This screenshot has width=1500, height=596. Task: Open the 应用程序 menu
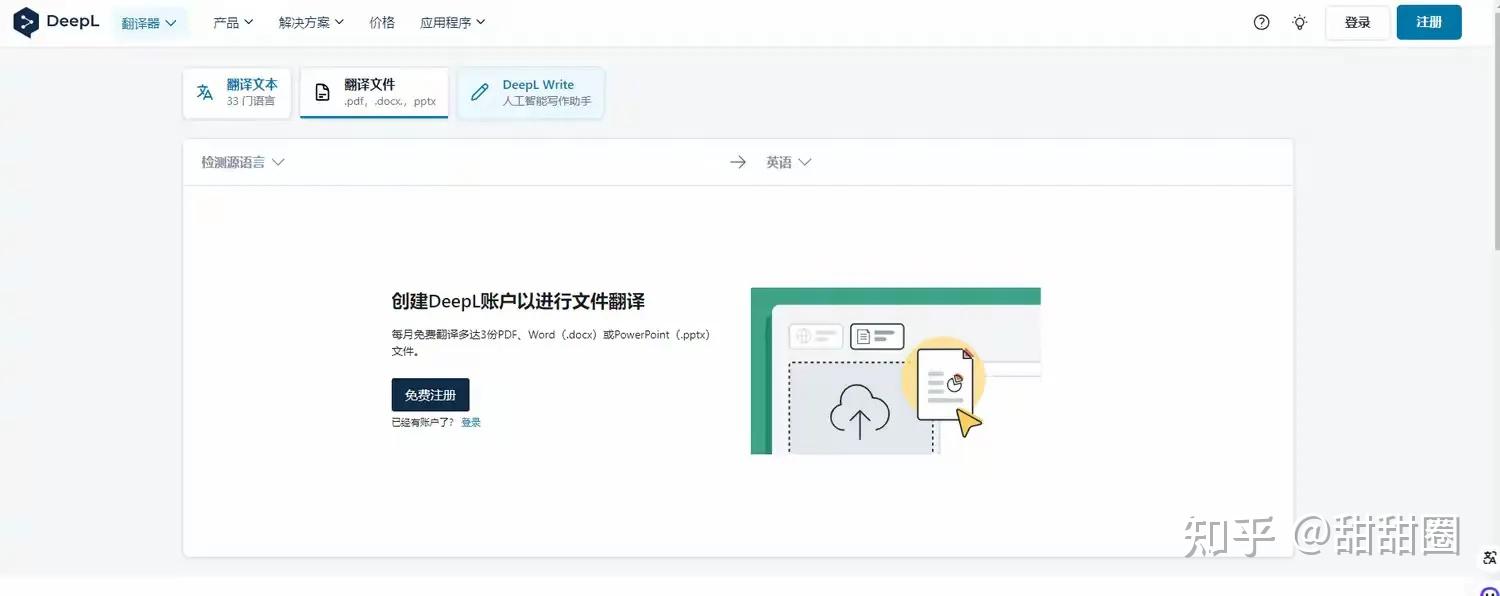453,22
